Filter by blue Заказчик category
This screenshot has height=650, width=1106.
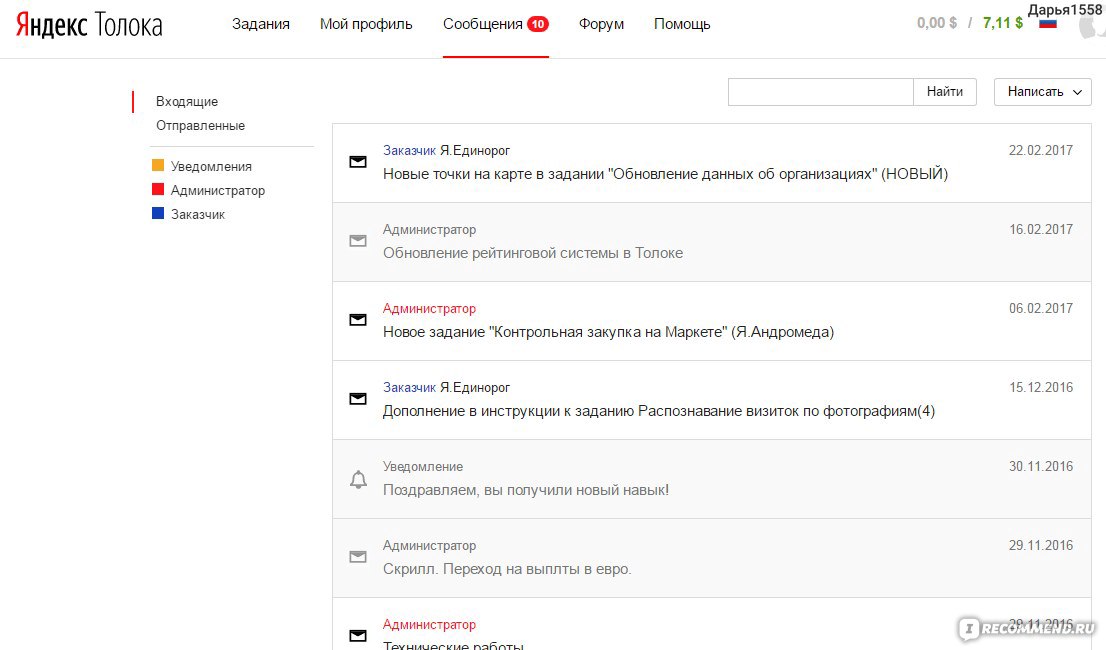[x=189, y=214]
